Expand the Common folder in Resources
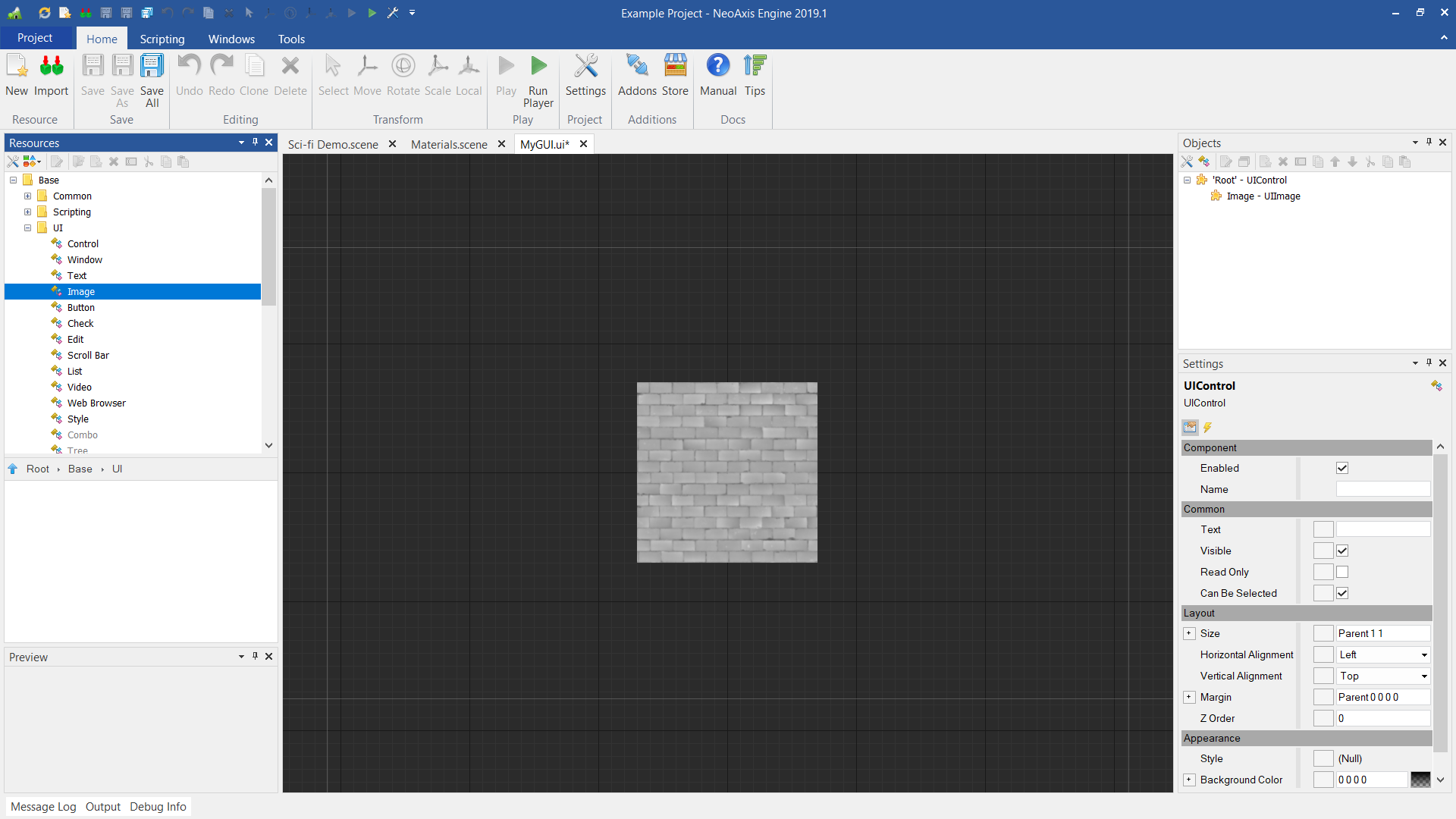1456x819 pixels. (27, 196)
